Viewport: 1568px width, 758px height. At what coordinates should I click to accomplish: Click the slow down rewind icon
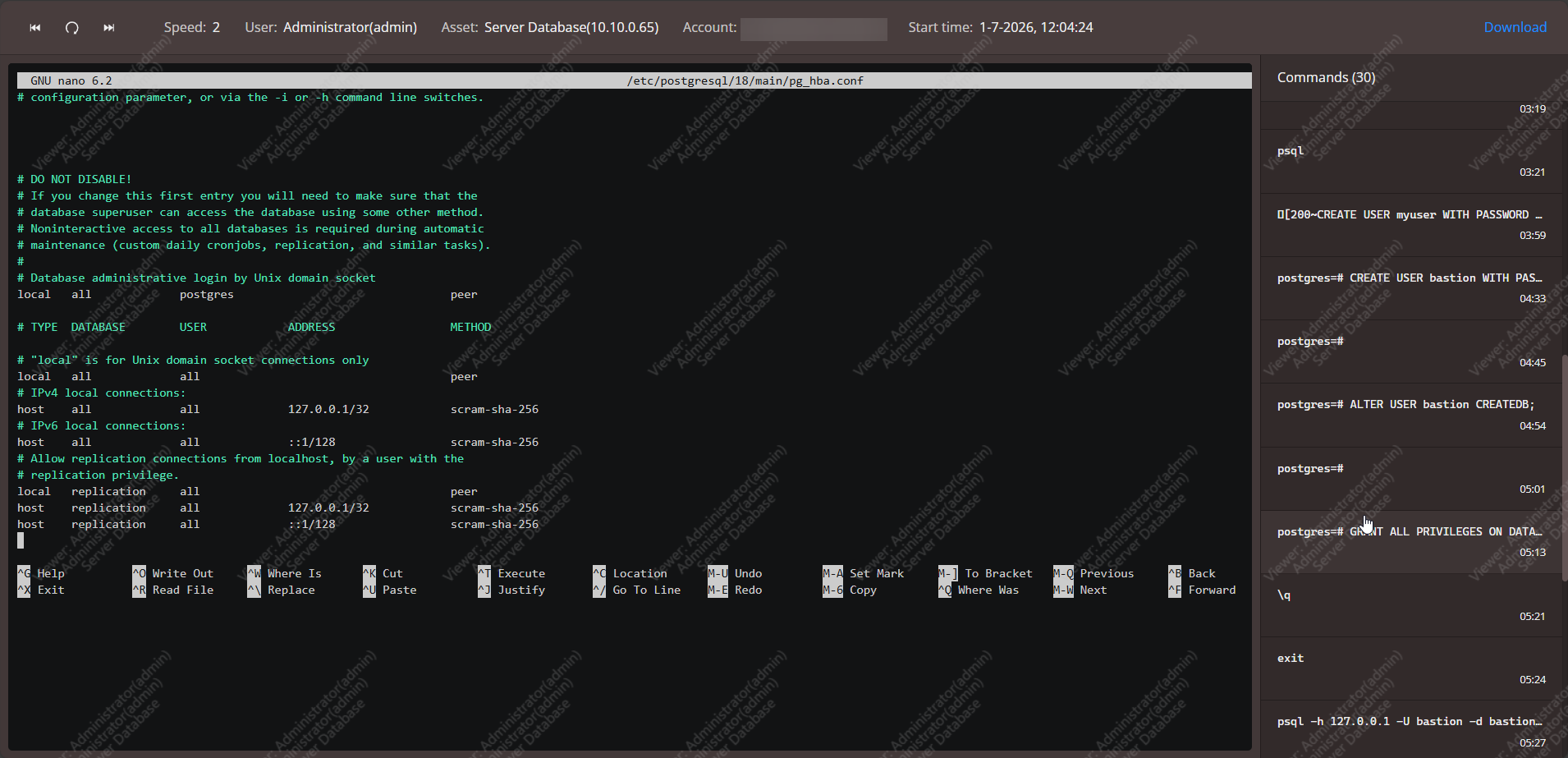coord(35,28)
